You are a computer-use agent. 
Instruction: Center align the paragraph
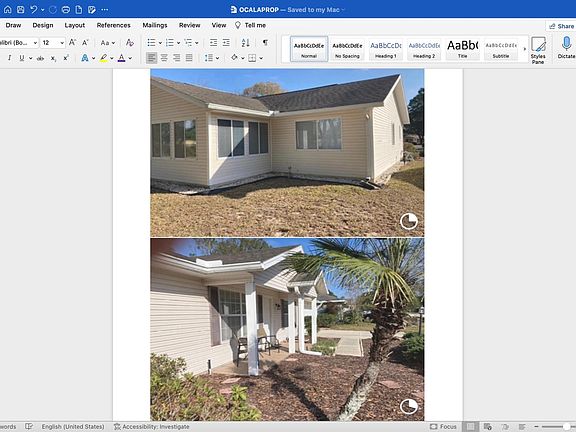click(164, 58)
